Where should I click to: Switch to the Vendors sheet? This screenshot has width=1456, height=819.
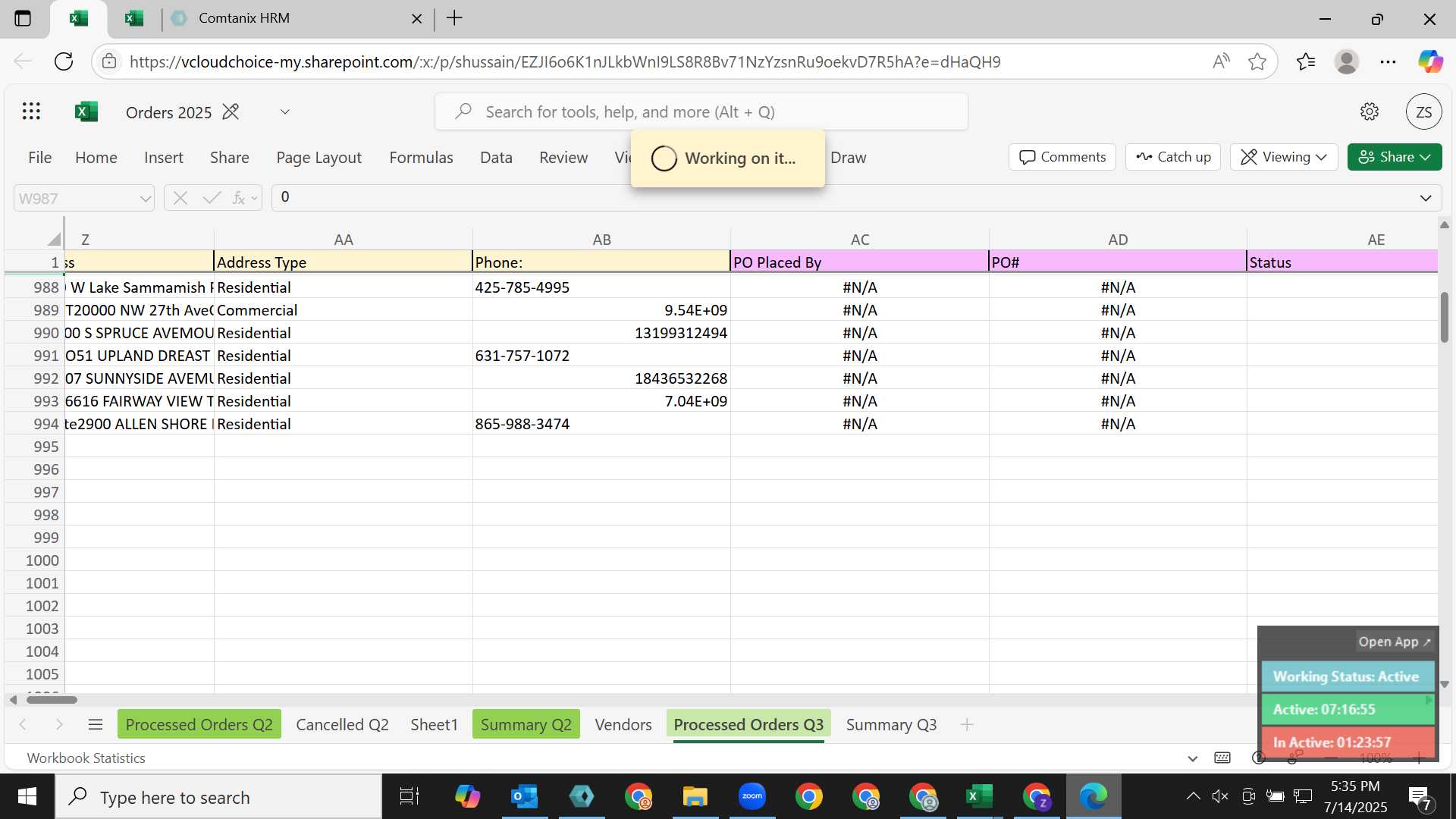pyautogui.click(x=623, y=724)
